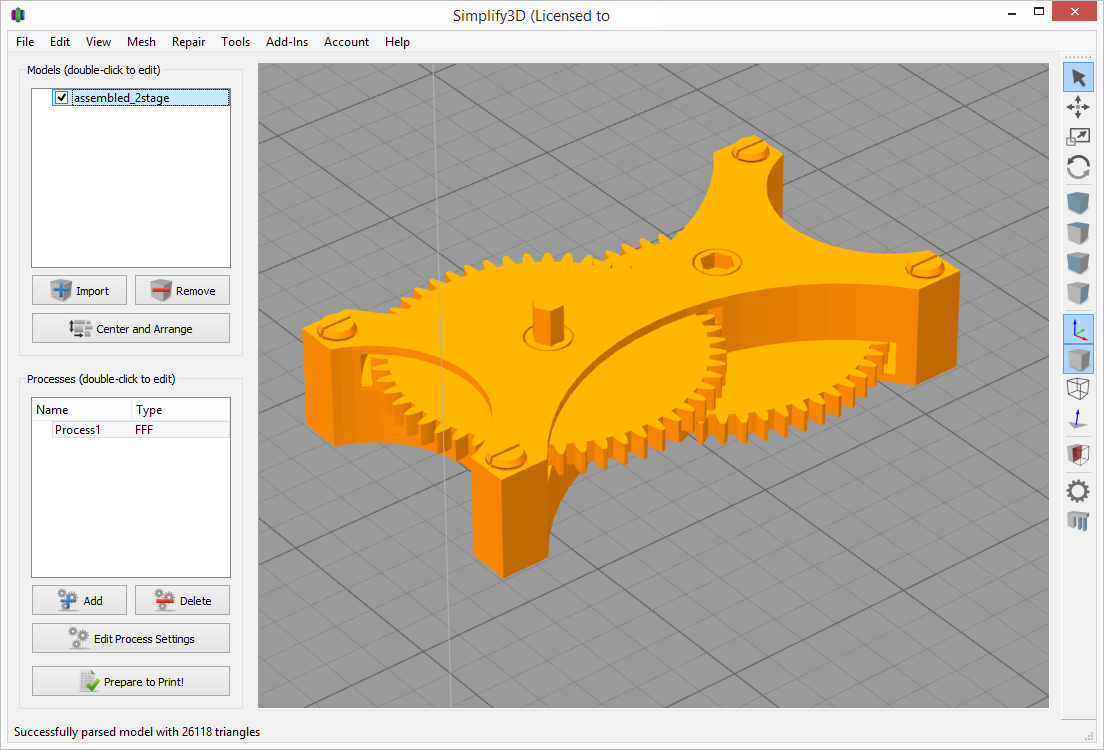Click the FFF type cell

144,430
